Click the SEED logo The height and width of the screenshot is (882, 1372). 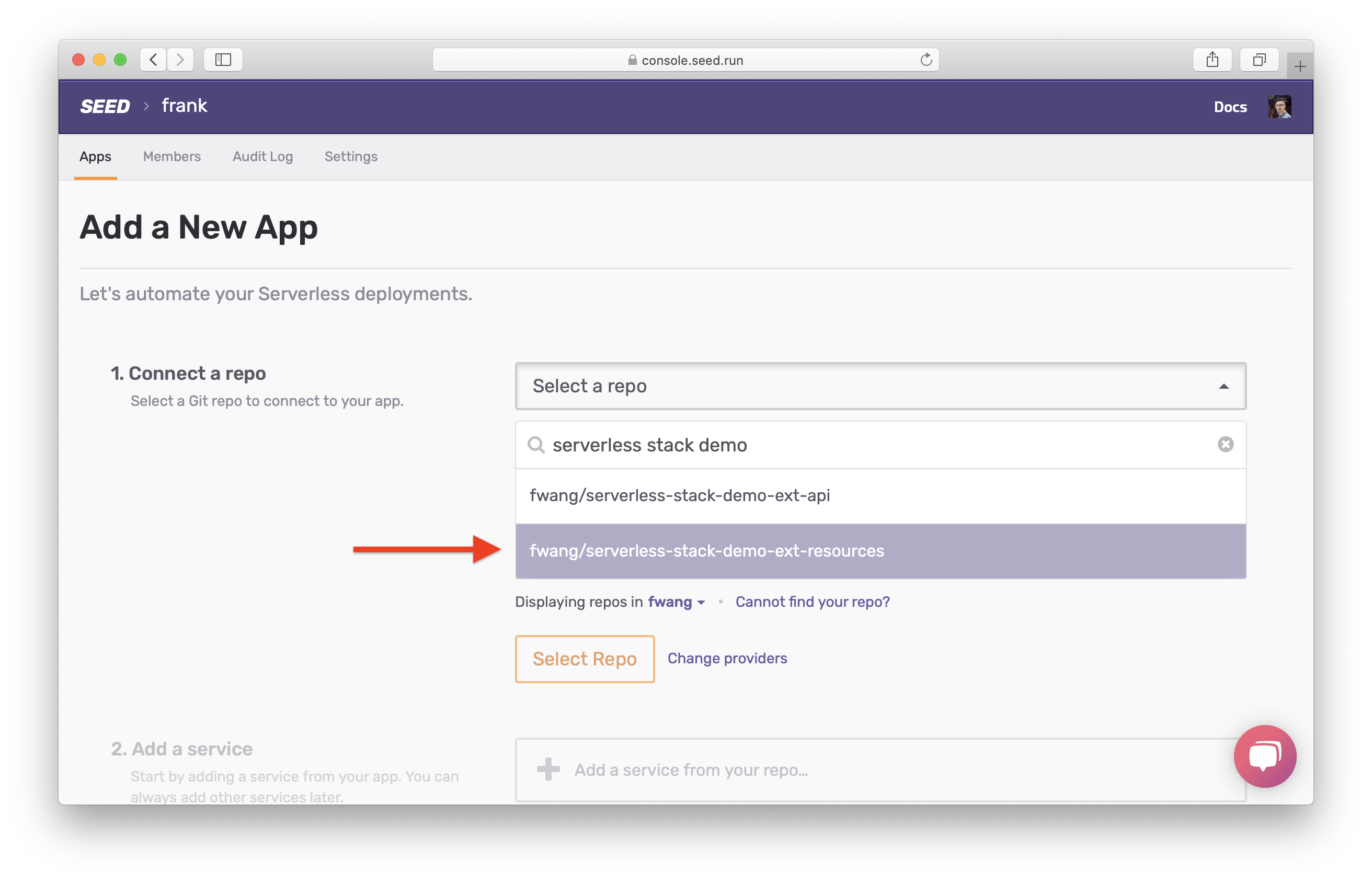pos(105,107)
